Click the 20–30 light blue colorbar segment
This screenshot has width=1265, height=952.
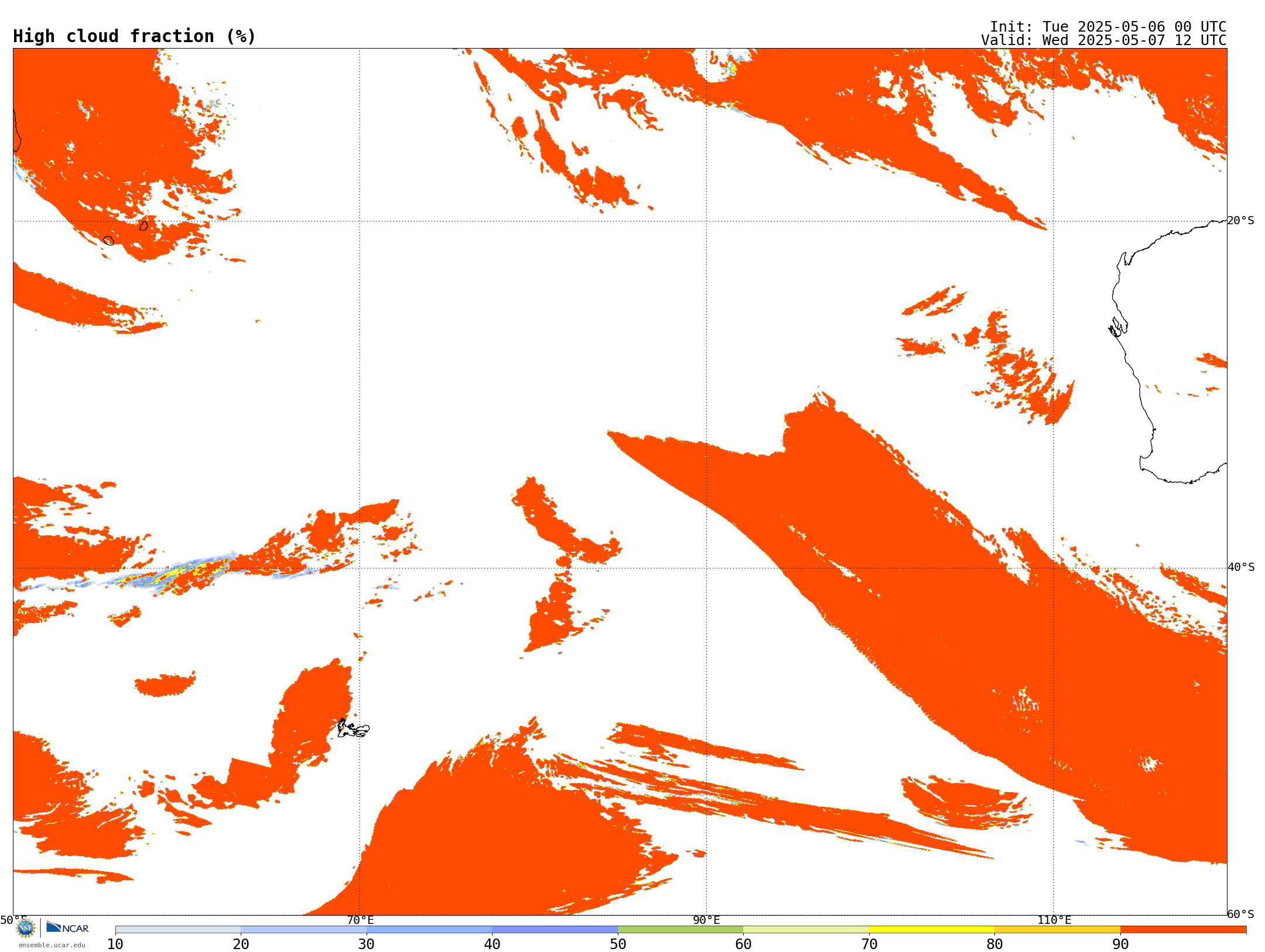(x=303, y=930)
